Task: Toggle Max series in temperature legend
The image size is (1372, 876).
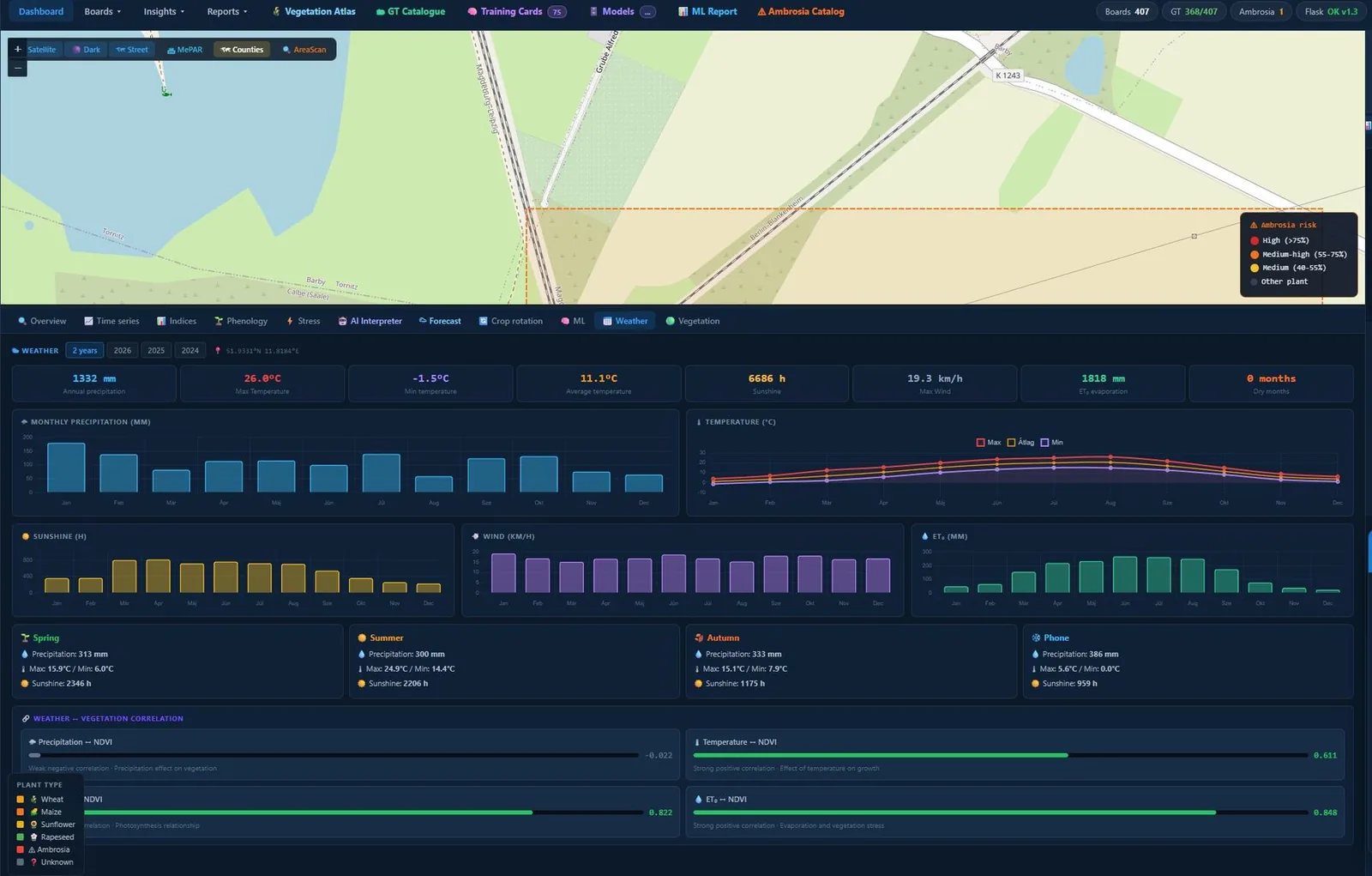Action: click(x=989, y=443)
